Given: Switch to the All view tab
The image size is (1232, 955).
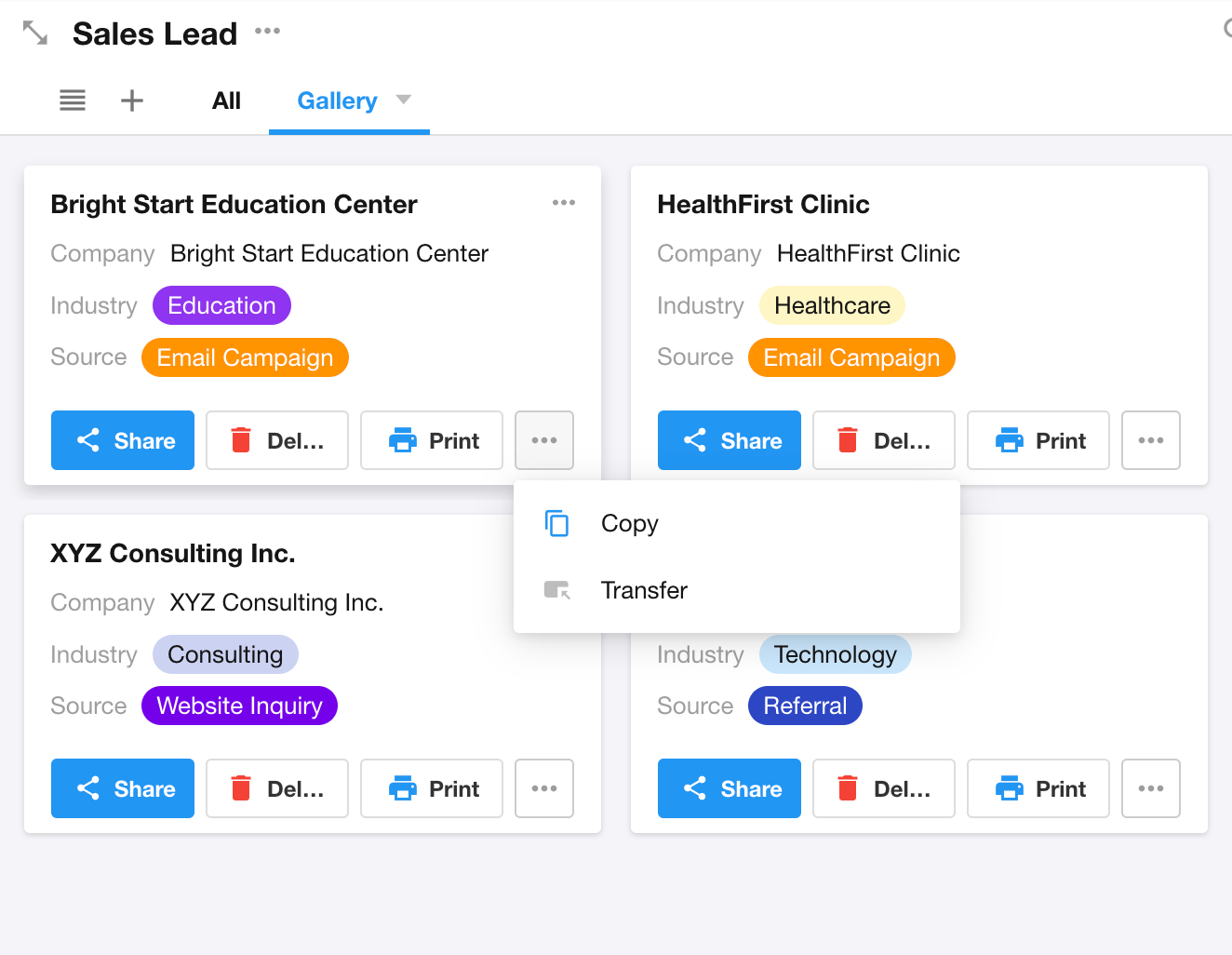Looking at the screenshot, I should 226,101.
